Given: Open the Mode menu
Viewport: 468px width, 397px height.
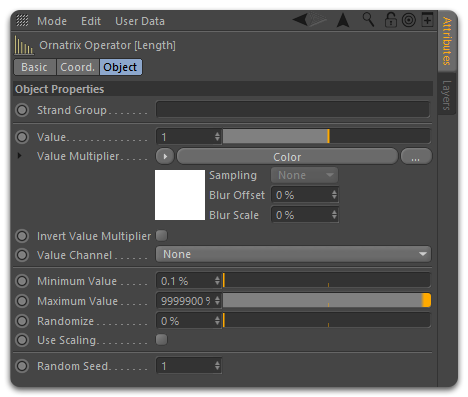Looking at the screenshot, I should [52, 21].
